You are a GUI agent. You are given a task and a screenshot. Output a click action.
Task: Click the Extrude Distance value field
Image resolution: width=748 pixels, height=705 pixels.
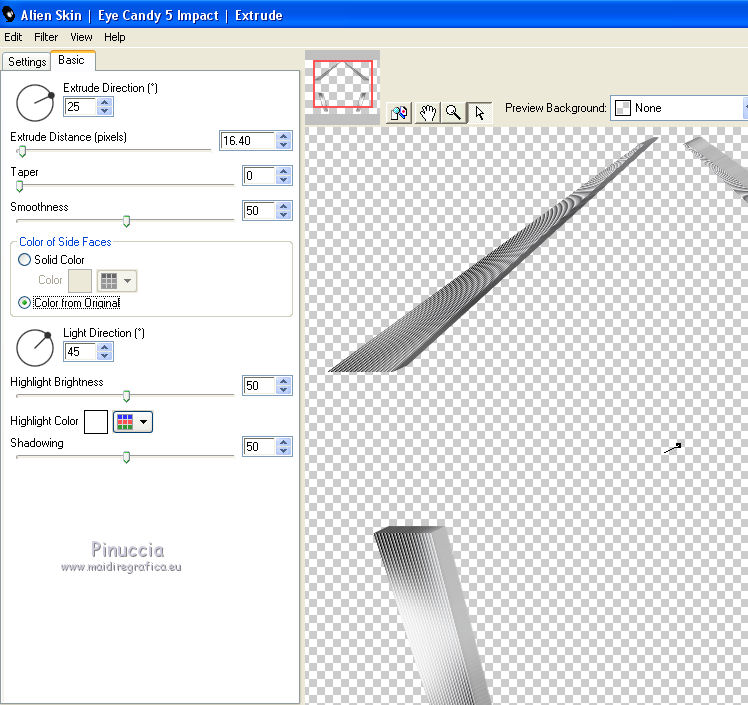[x=247, y=141]
